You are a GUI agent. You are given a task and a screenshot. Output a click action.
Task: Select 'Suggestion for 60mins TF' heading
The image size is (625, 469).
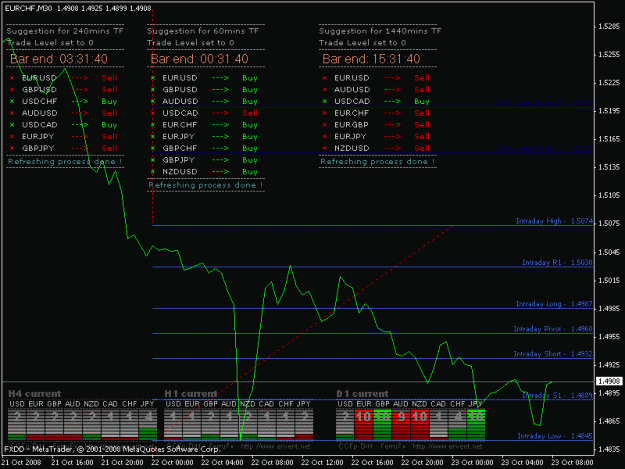point(203,31)
